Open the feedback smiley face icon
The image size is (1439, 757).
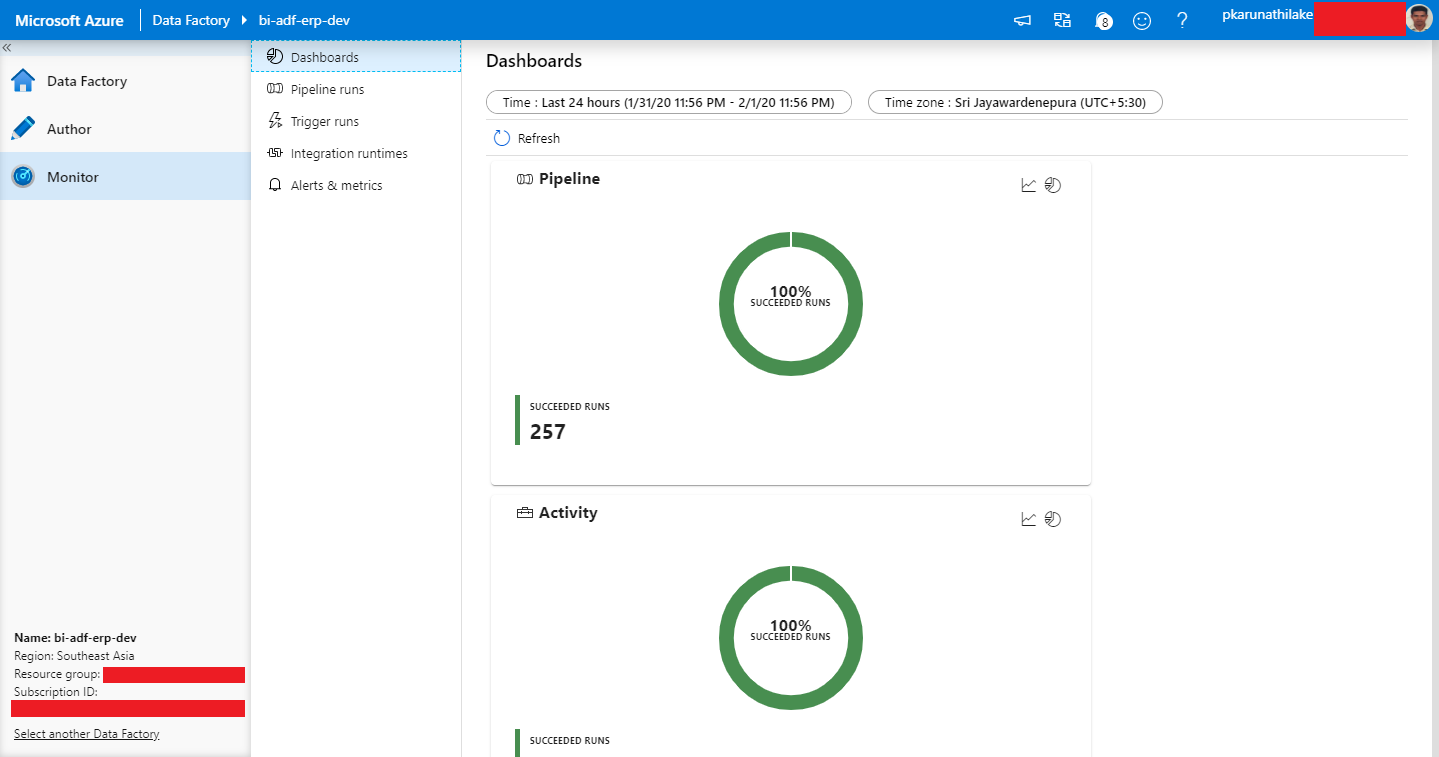click(x=1142, y=20)
